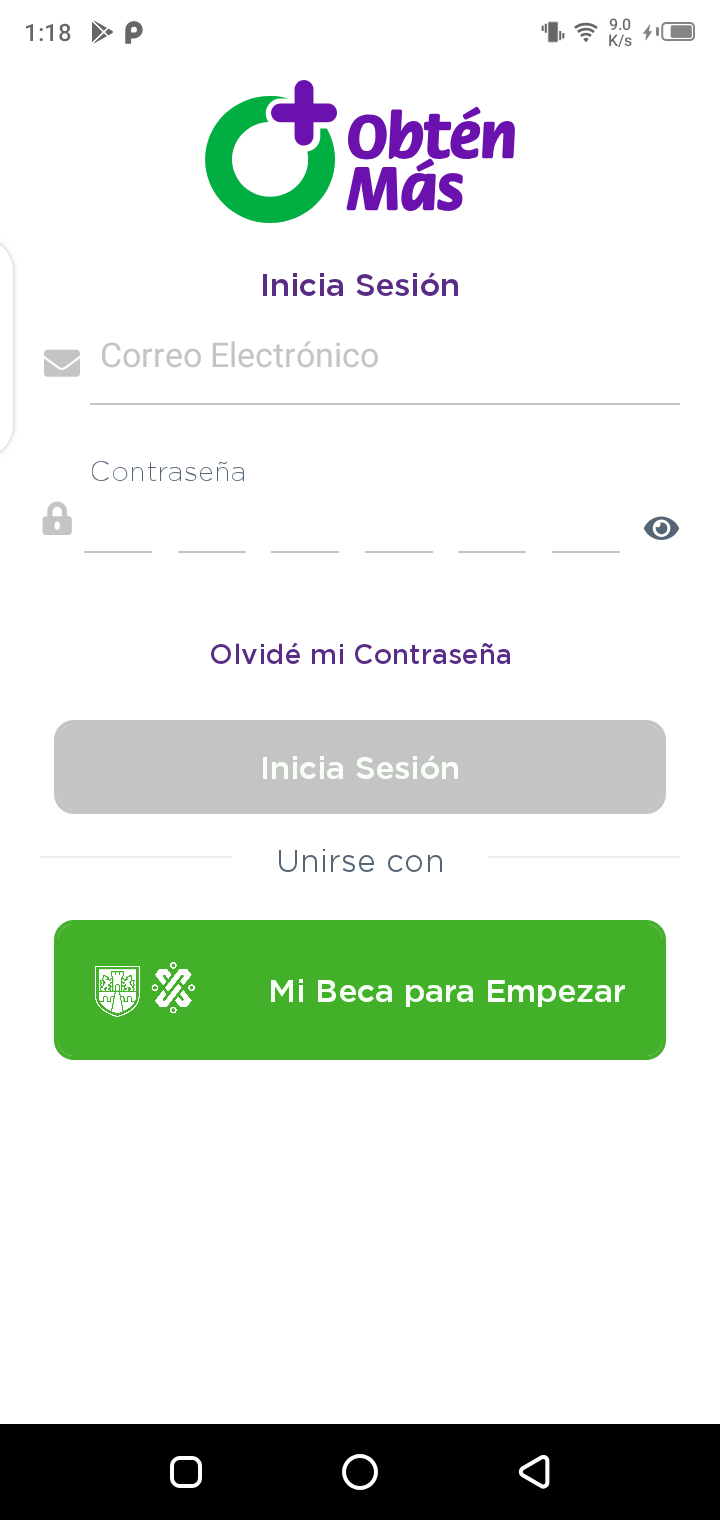
Task: Tap the envelope email icon
Action: point(62,363)
